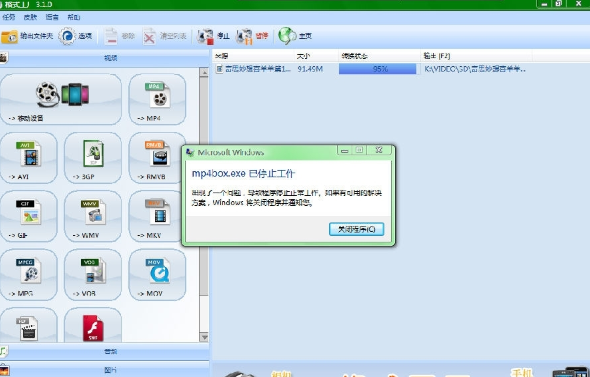Click the format list scroll up arrow
This screenshot has width=590, height=377.
(204, 72)
